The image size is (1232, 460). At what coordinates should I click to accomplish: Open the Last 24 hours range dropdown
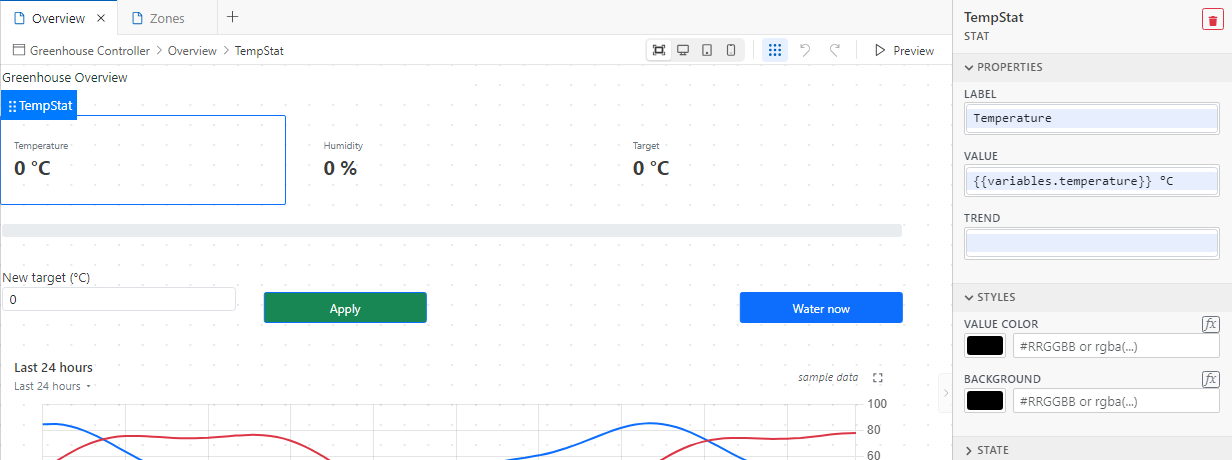coord(53,386)
